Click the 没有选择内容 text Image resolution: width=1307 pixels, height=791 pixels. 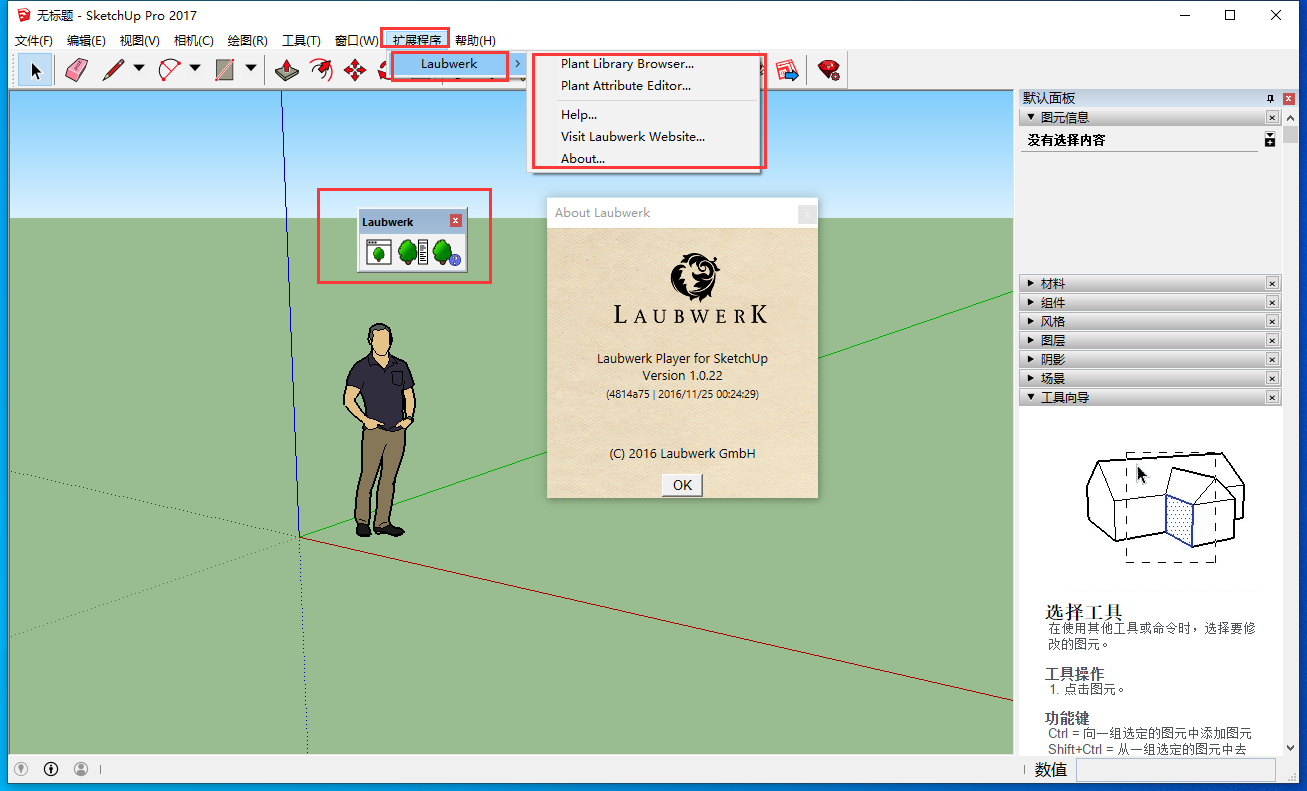tap(1067, 141)
